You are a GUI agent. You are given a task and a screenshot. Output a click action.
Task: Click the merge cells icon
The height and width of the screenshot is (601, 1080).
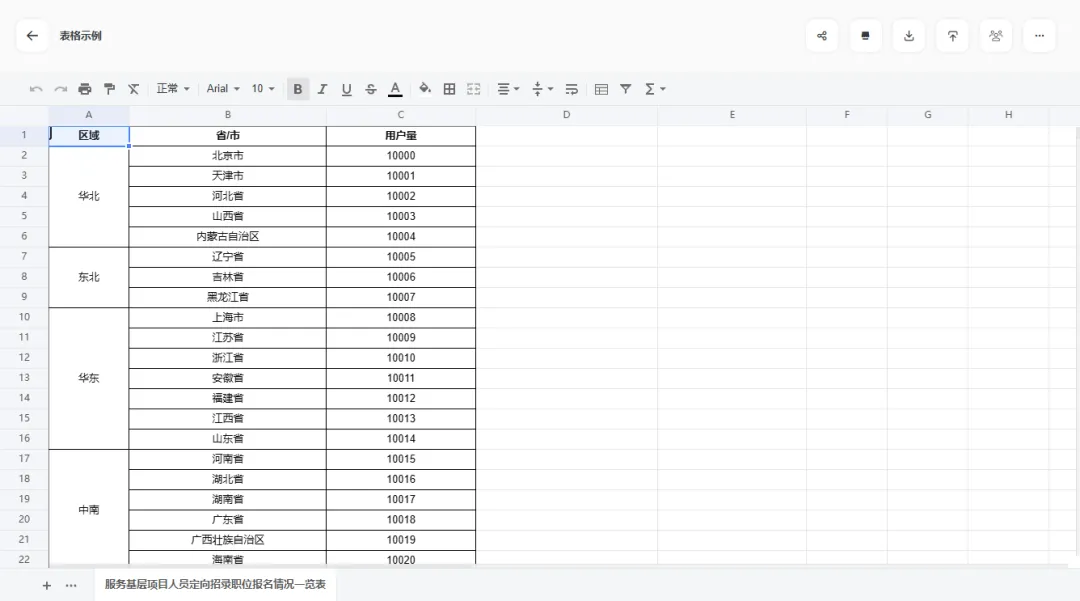(x=473, y=89)
